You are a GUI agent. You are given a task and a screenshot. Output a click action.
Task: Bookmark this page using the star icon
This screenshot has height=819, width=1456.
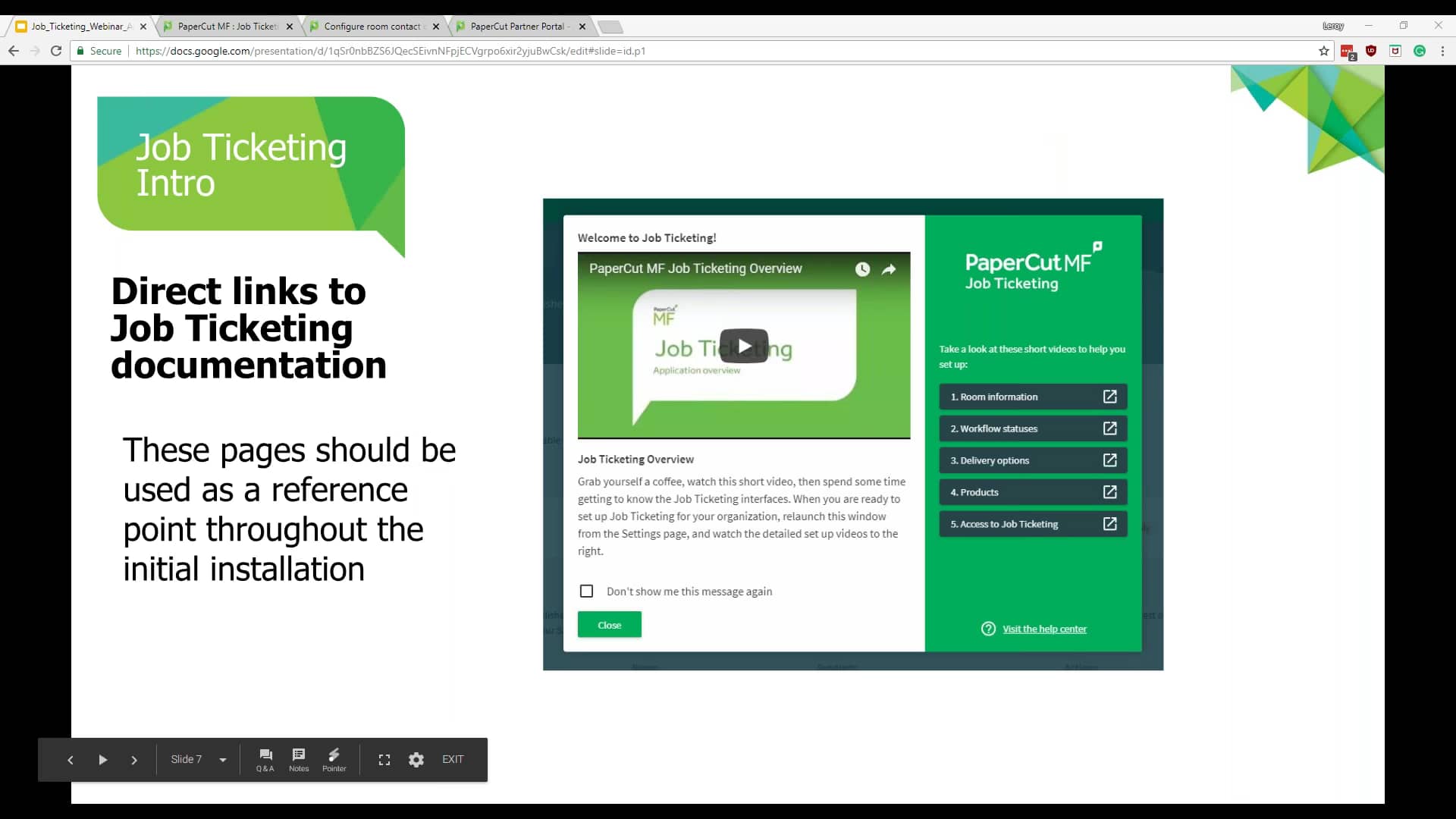coord(1324,51)
